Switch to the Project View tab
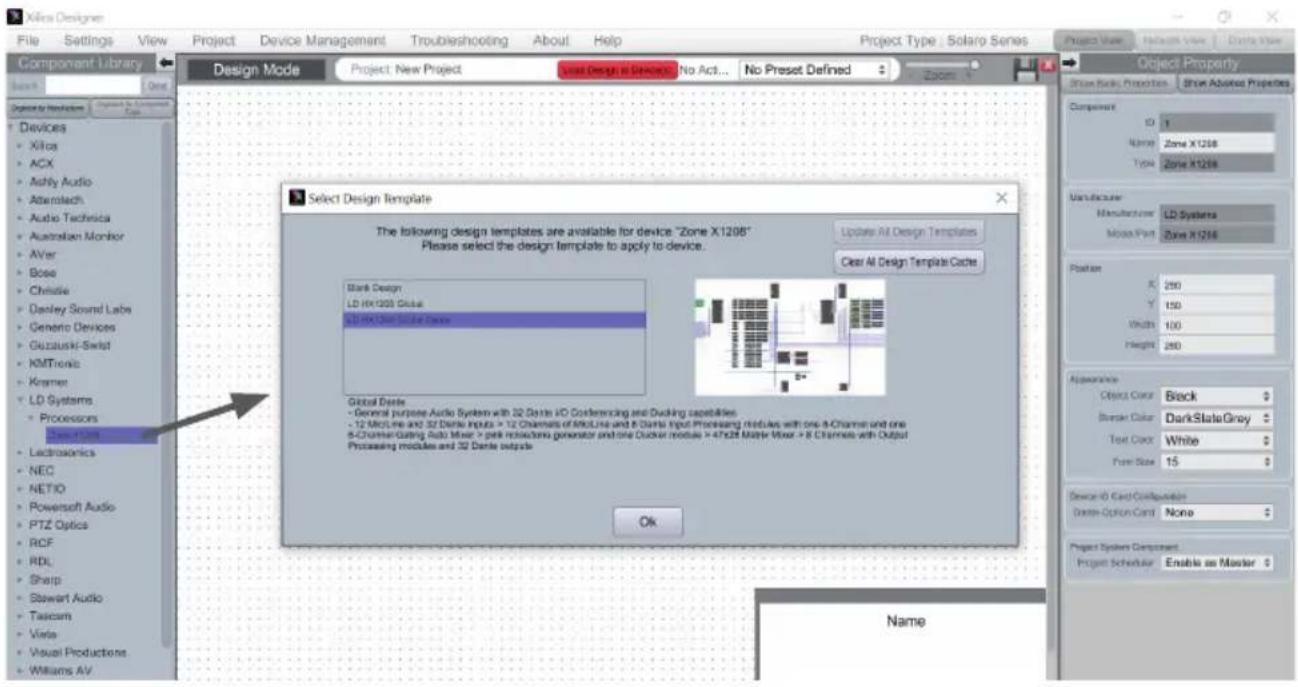Viewport: 1298px width, 687px height. (1095, 41)
